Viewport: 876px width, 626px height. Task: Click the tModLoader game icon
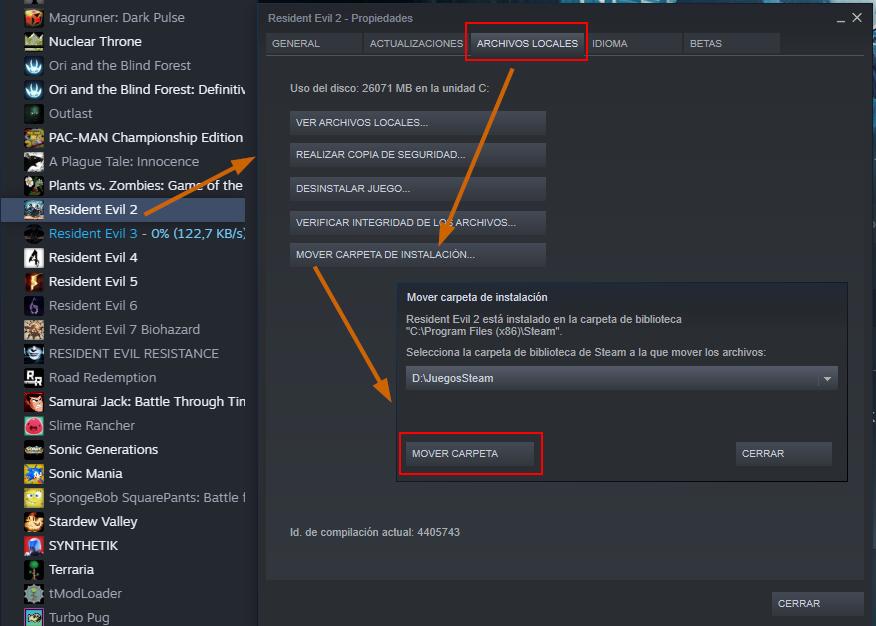(34, 594)
